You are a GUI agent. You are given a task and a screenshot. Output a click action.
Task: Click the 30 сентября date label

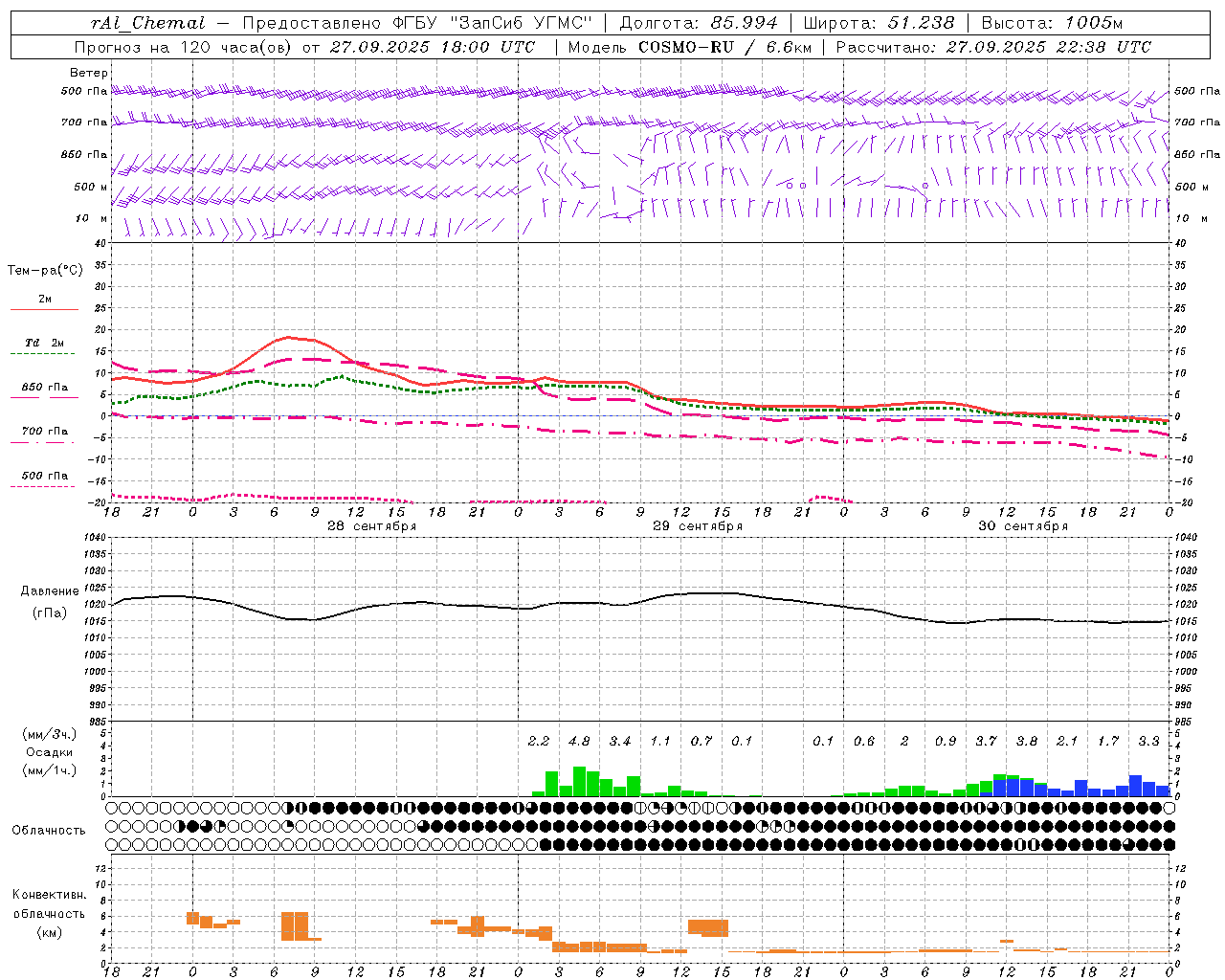pyautogui.click(x=1023, y=526)
